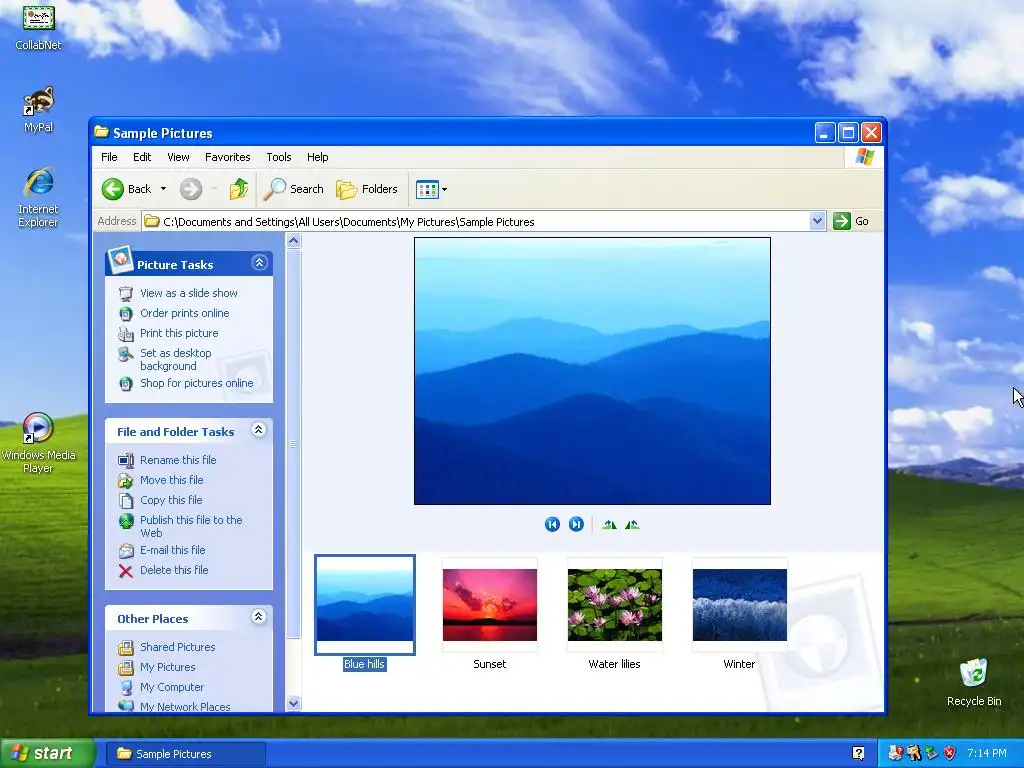This screenshot has height=768, width=1024.
Task: Click the help question mark tray icon
Action: click(x=858, y=754)
